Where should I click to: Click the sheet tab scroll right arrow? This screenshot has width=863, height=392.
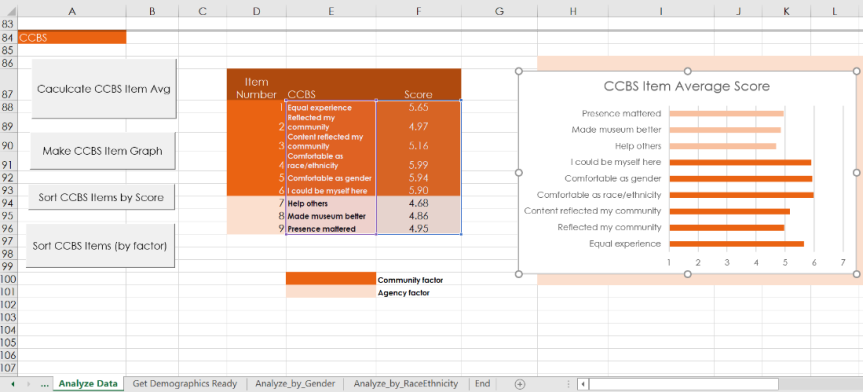click(x=28, y=384)
